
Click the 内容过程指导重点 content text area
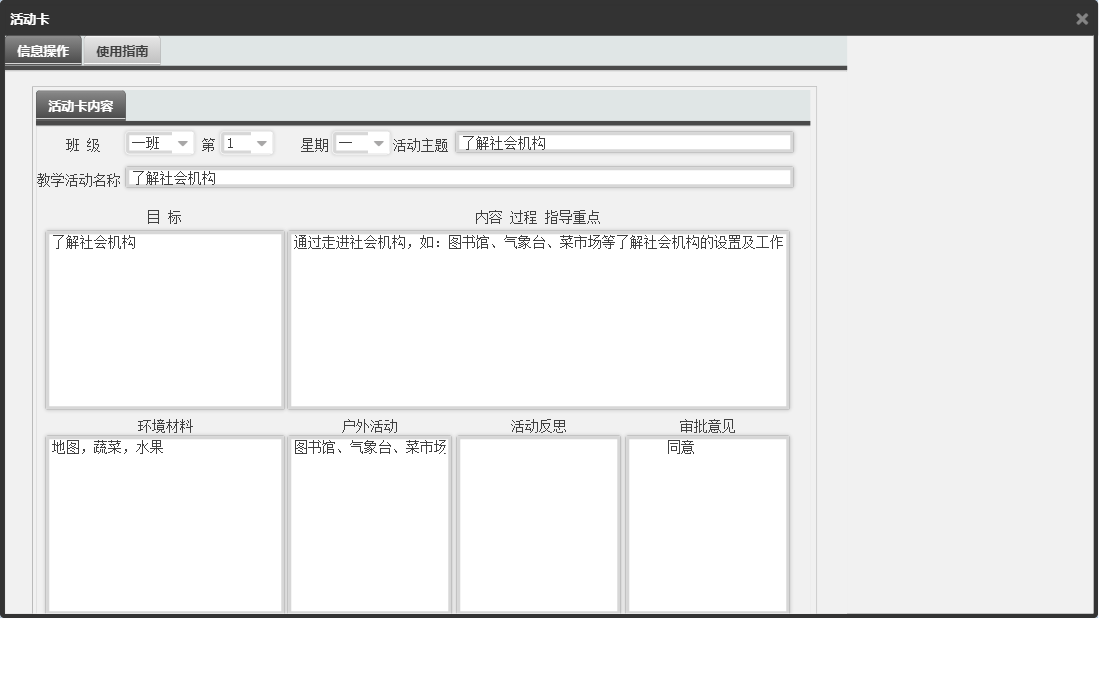[538, 320]
